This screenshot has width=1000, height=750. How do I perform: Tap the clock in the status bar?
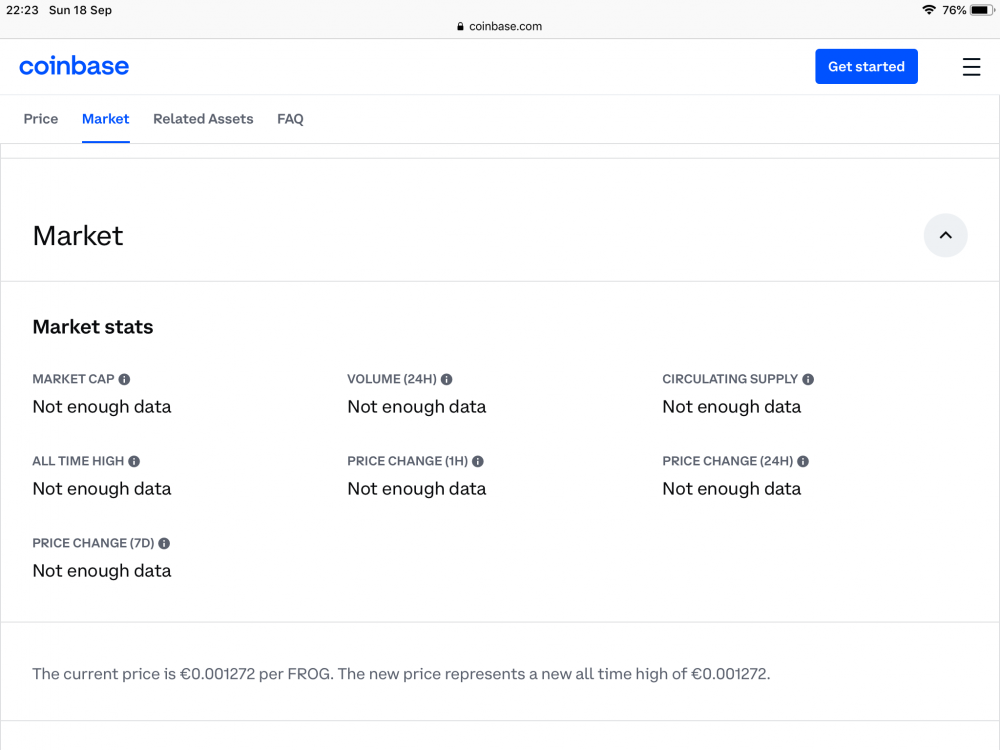[x=22, y=10]
